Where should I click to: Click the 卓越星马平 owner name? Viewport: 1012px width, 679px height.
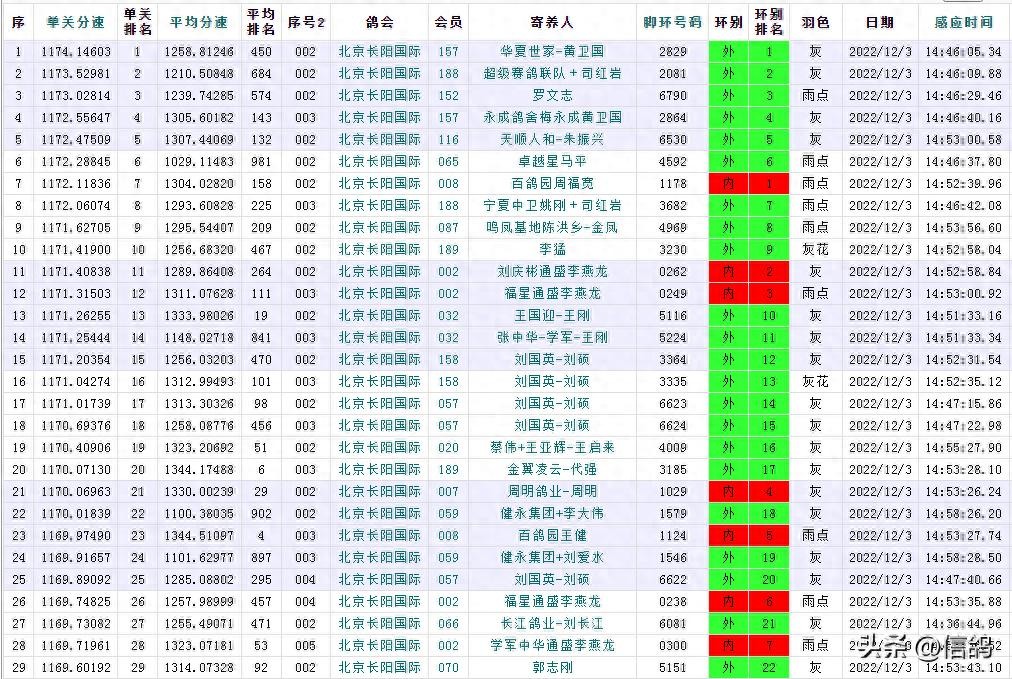coord(552,161)
